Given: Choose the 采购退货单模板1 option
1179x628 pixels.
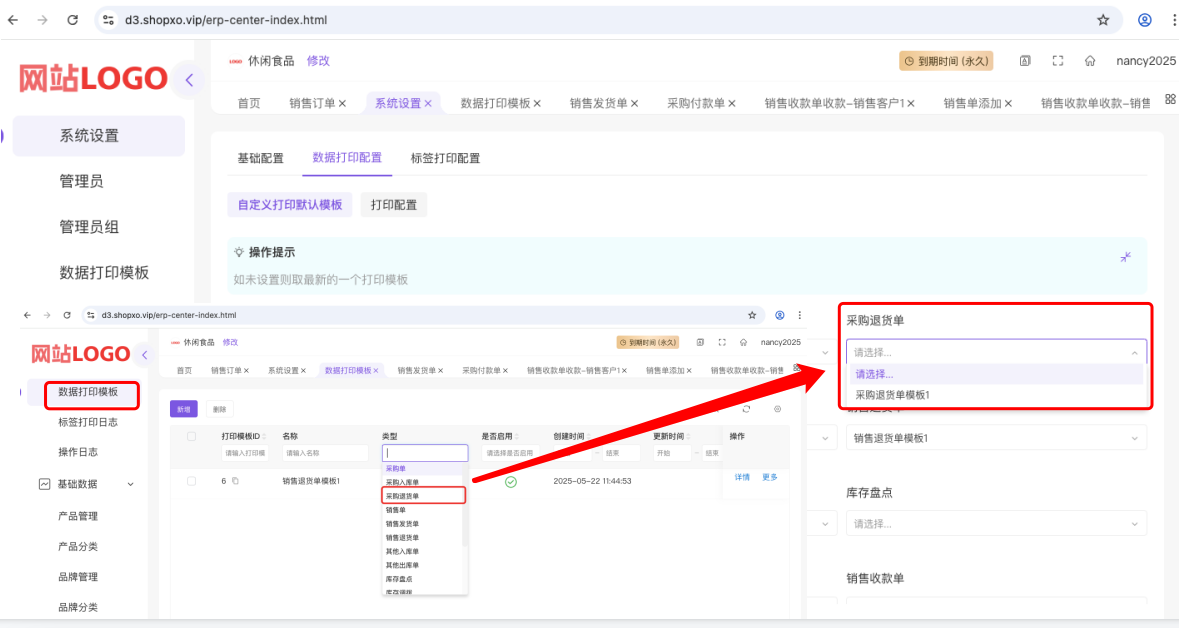Looking at the screenshot, I should (996, 395).
